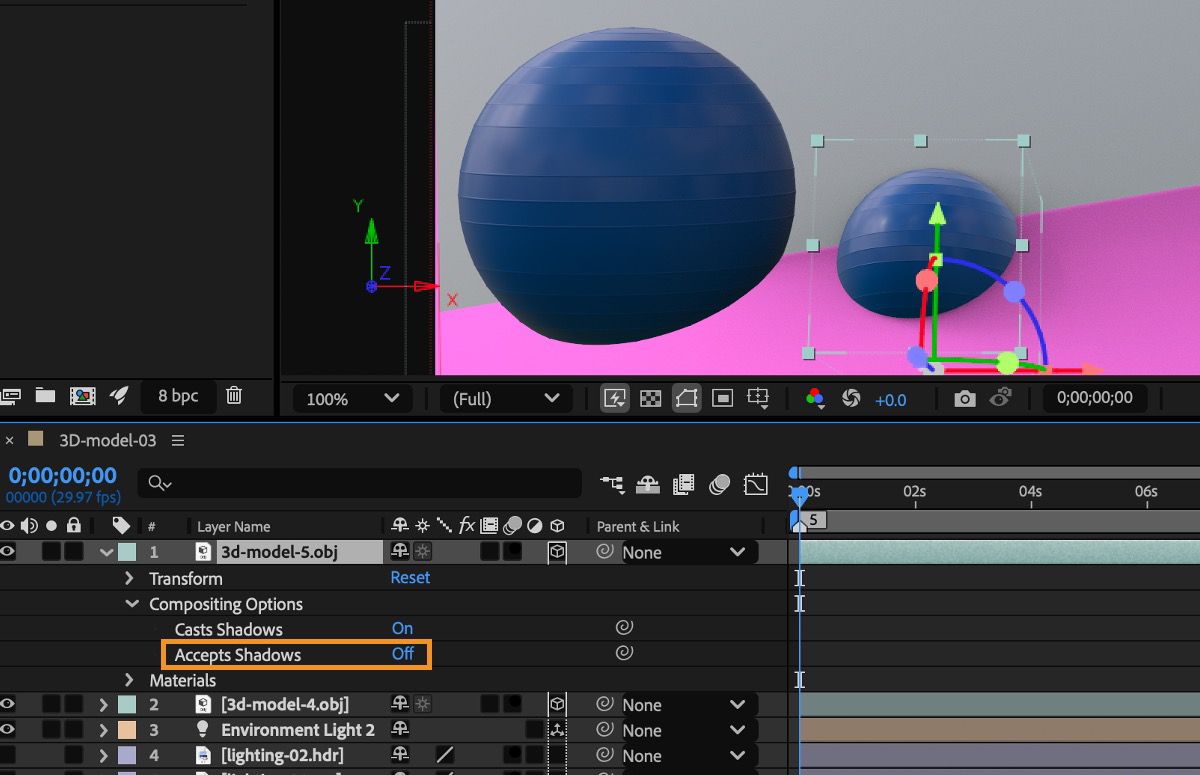Screen dimensions: 1200x775
Task: Click the 8 bpc project depth button
Action: (x=178, y=396)
